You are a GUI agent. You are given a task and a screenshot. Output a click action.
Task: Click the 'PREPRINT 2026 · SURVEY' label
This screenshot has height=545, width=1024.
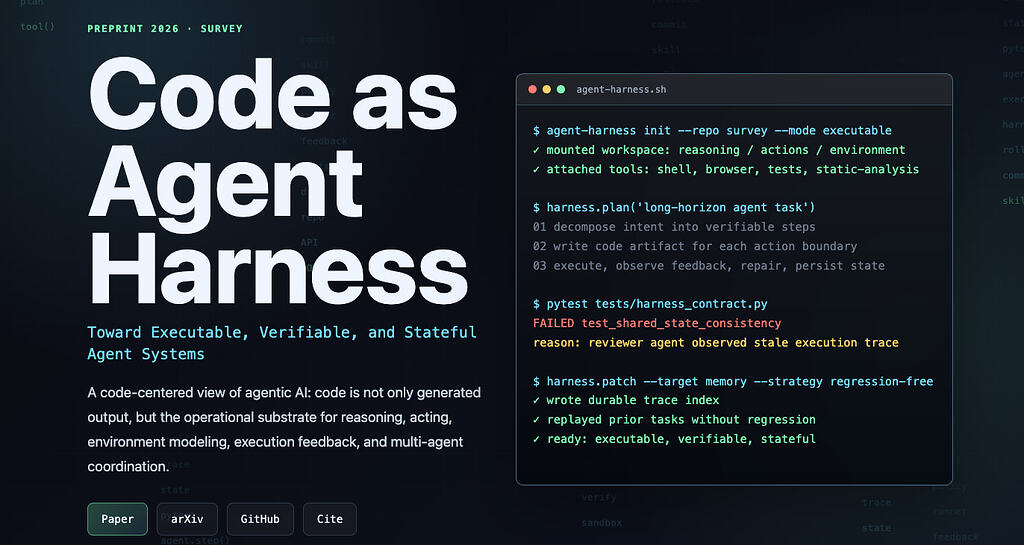[x=165, y=29]
